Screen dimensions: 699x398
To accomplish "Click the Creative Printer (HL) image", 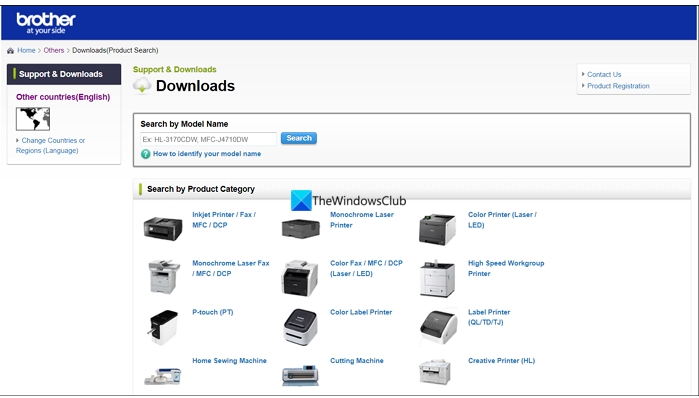I will point(435,372).
